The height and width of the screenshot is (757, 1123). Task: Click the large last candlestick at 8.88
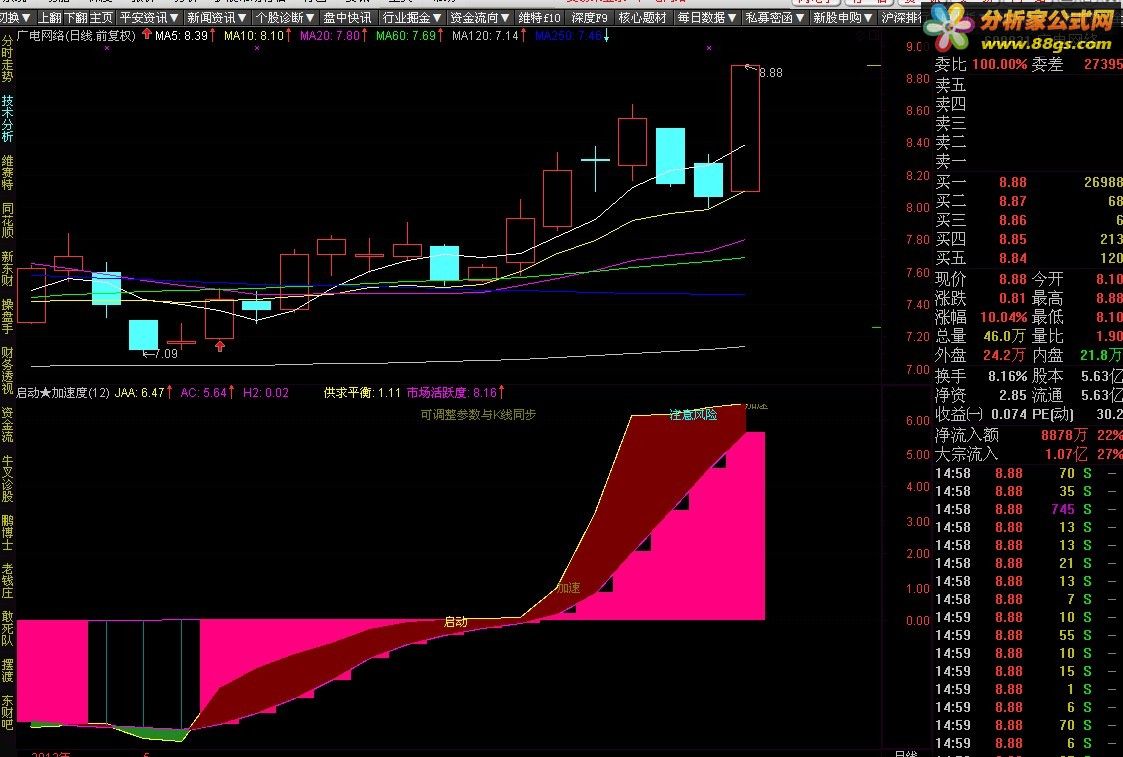coord(746,128)
